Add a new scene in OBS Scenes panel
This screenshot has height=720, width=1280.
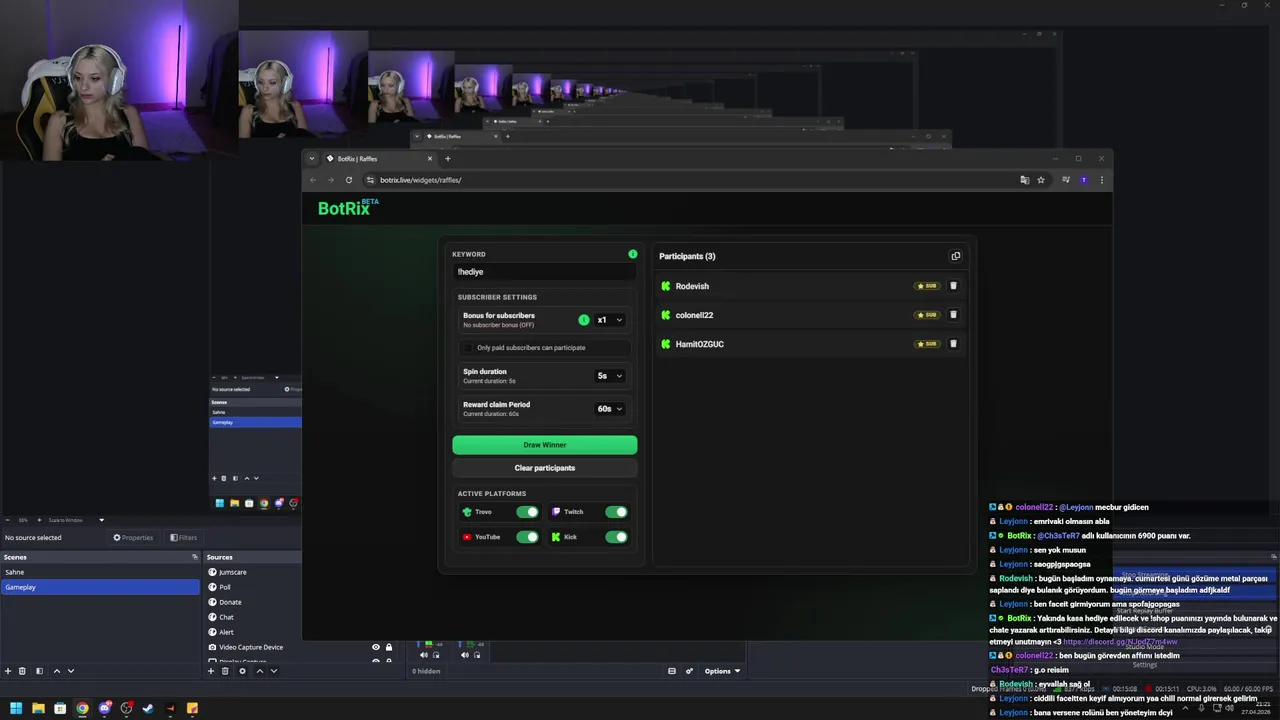(8, 671)
